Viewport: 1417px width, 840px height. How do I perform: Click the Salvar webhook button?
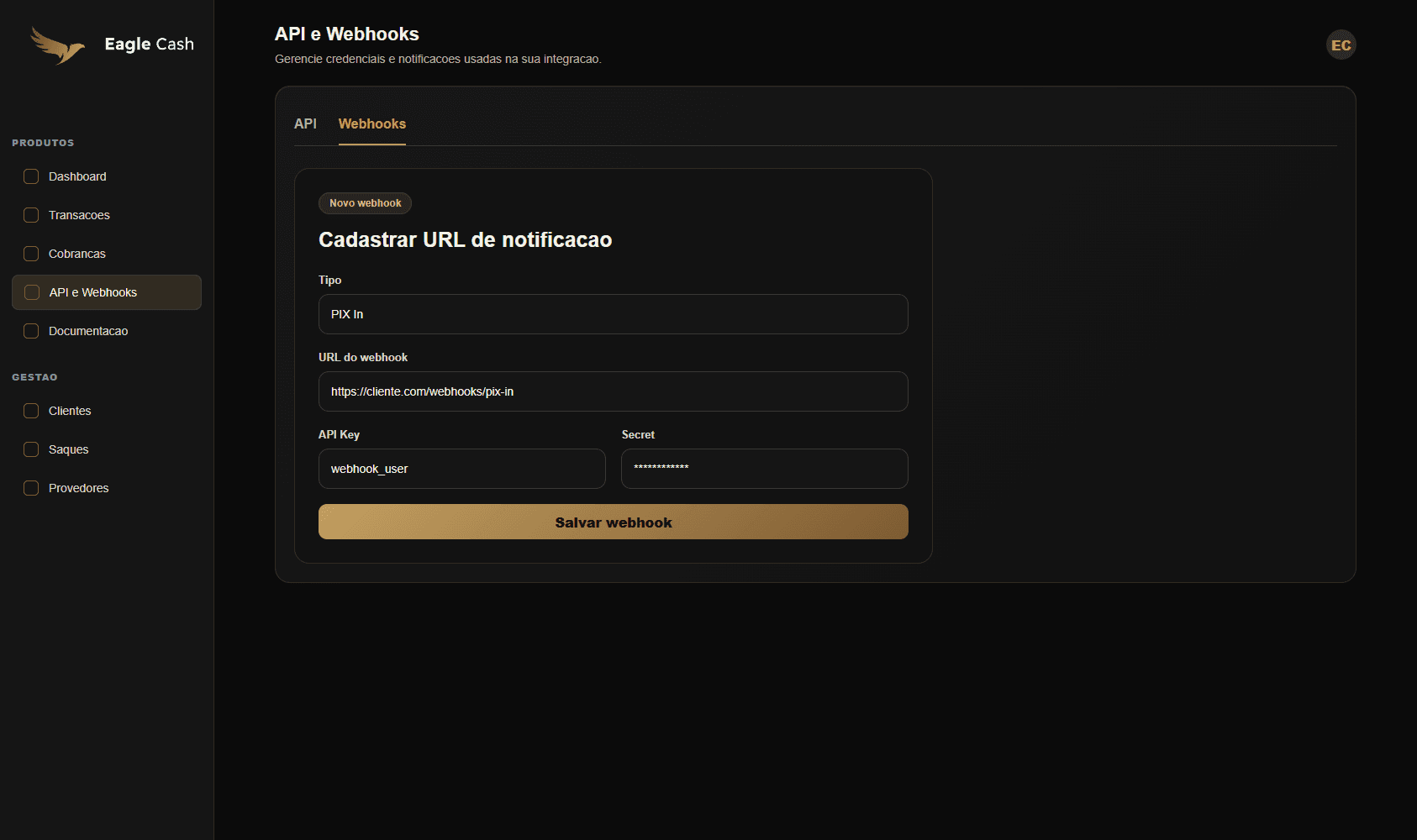(x=614, y=522)
